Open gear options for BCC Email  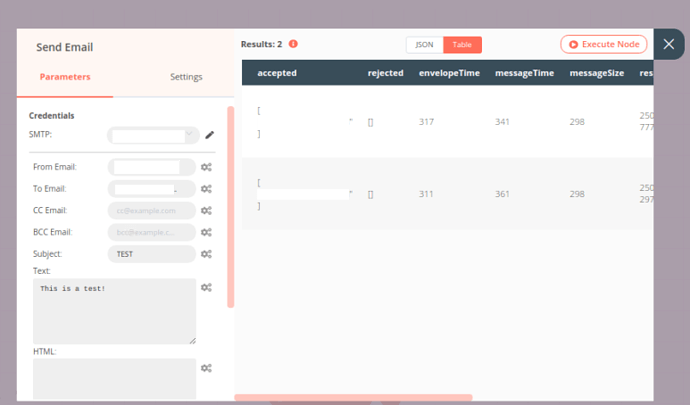206,232
